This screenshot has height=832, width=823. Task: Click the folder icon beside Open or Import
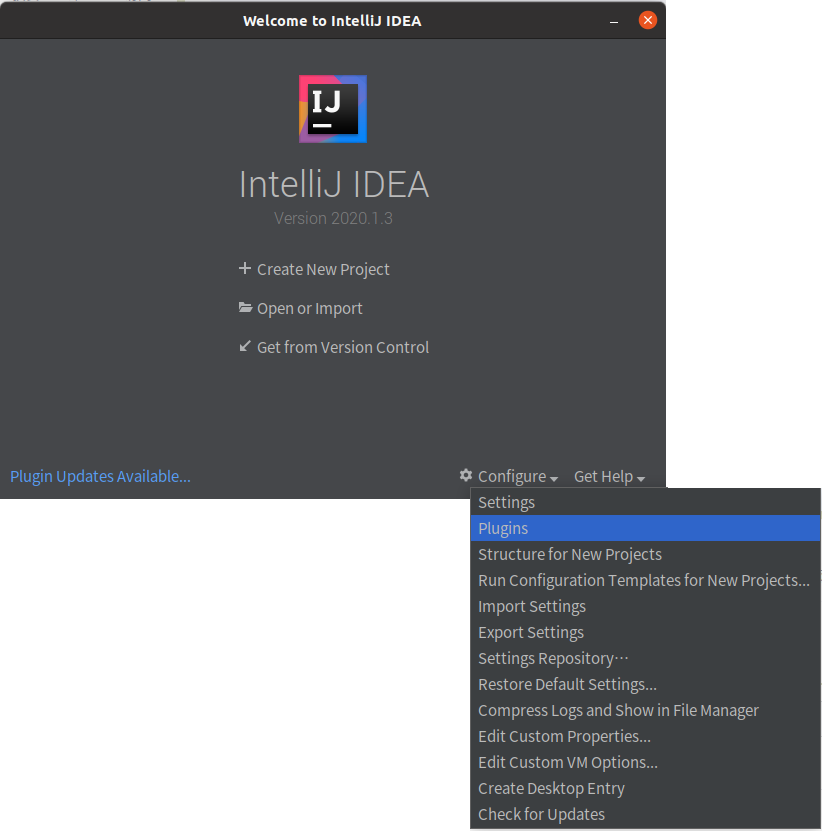point(245,307)
